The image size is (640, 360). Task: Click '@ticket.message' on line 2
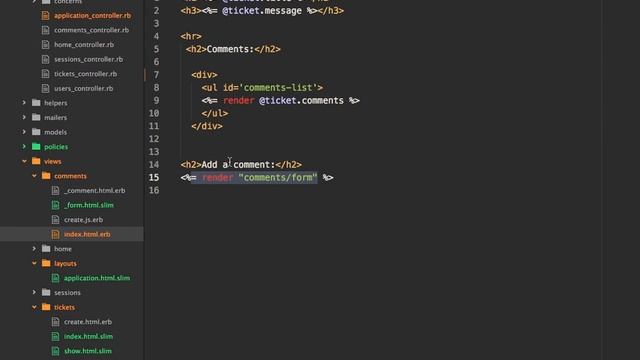pyautogui.click(x=262, y=11)
